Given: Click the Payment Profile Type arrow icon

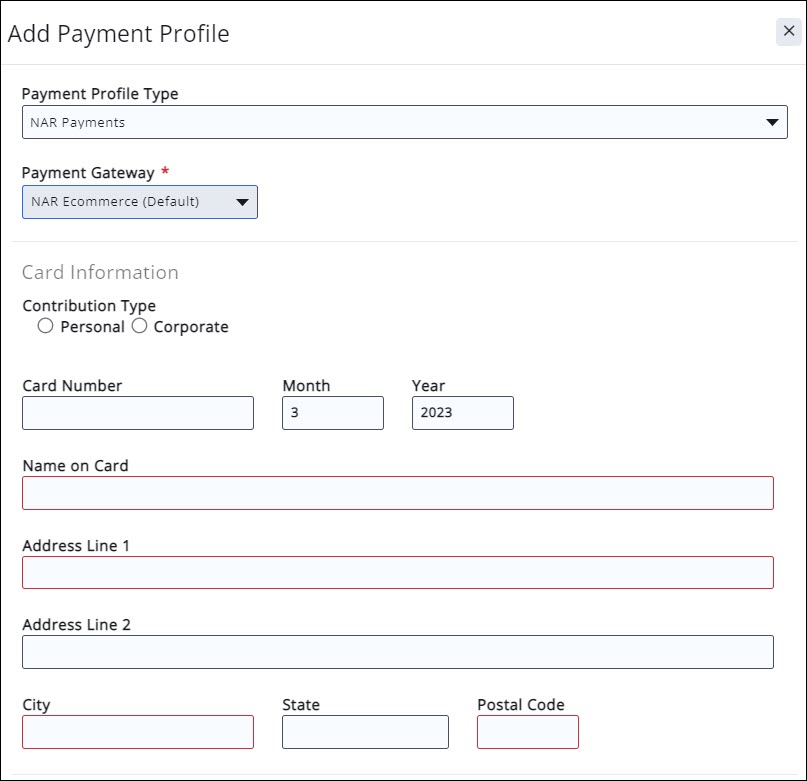Looking at the screenshot, I should click(771, 123).
